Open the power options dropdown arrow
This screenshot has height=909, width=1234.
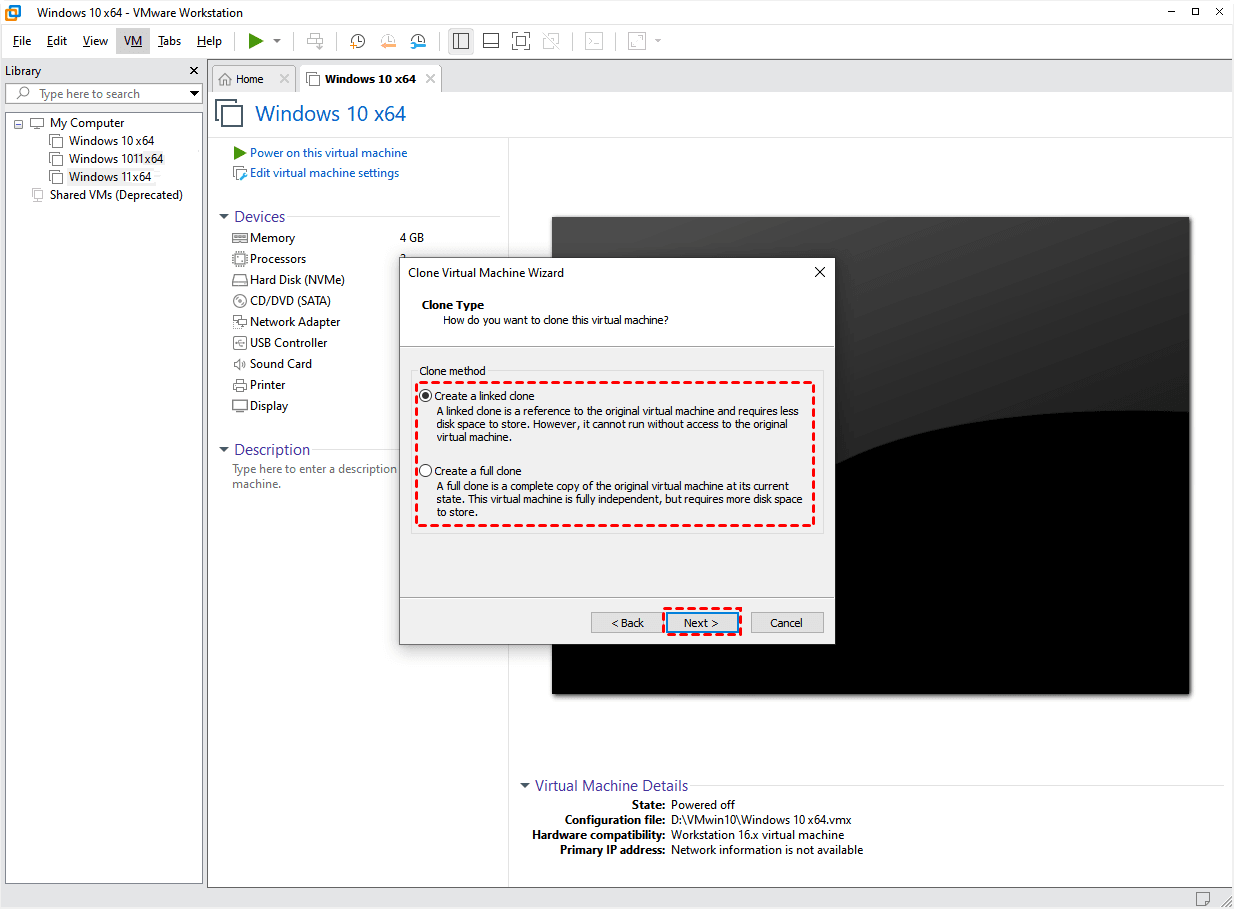[x=277, y=41]
